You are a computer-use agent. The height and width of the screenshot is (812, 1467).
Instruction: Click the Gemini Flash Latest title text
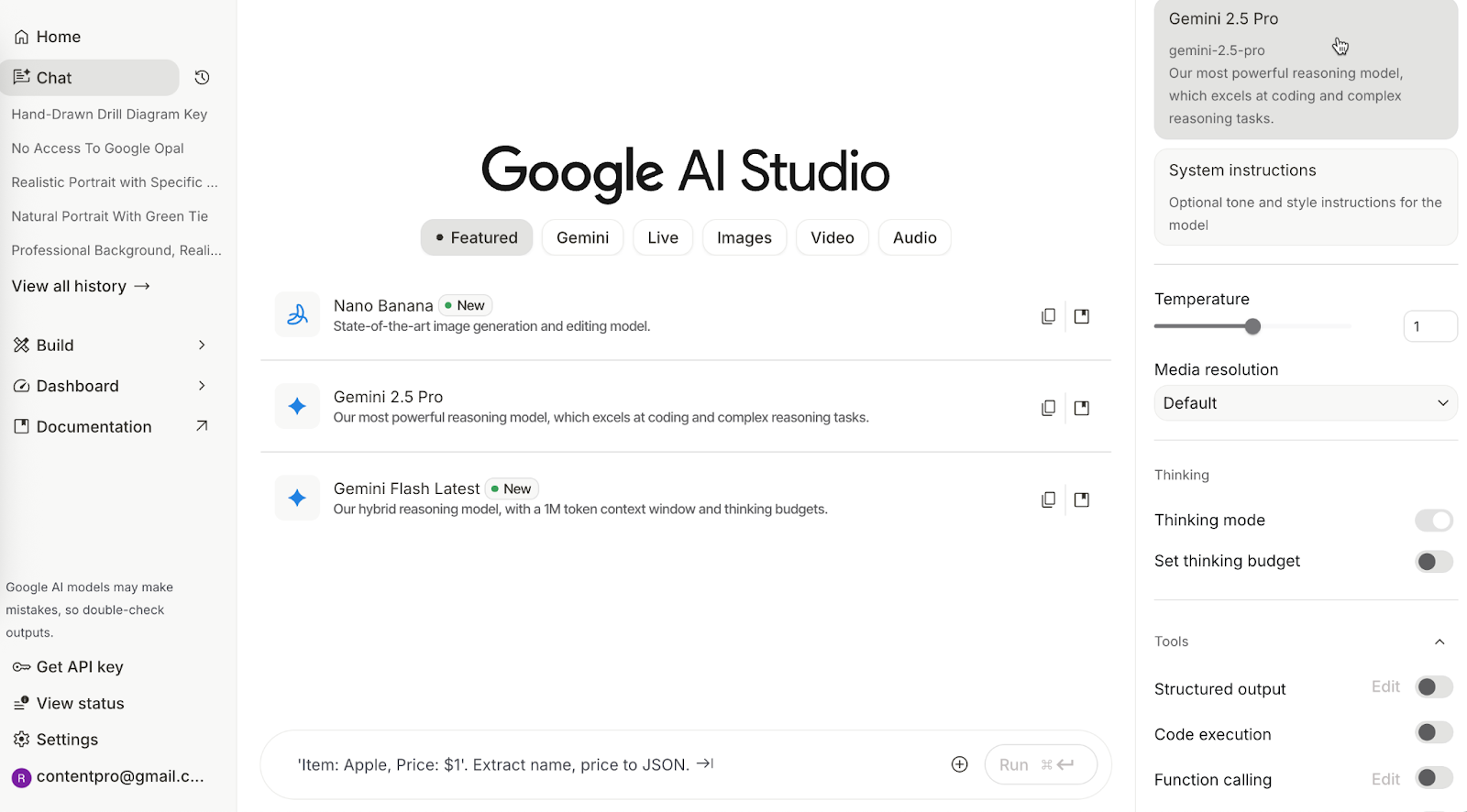[406, 488]
